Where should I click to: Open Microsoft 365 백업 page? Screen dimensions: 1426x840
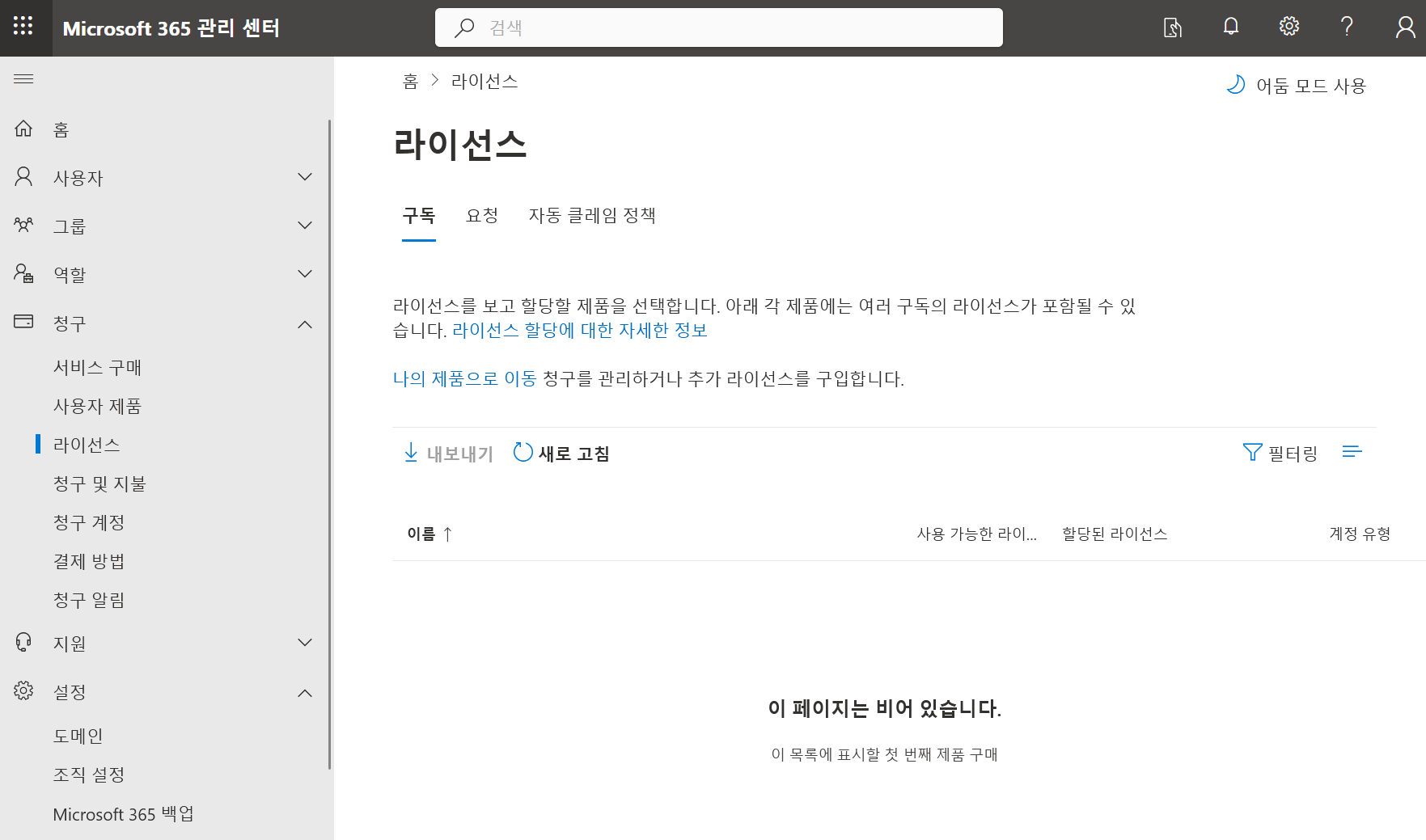[x=124, y=813]
